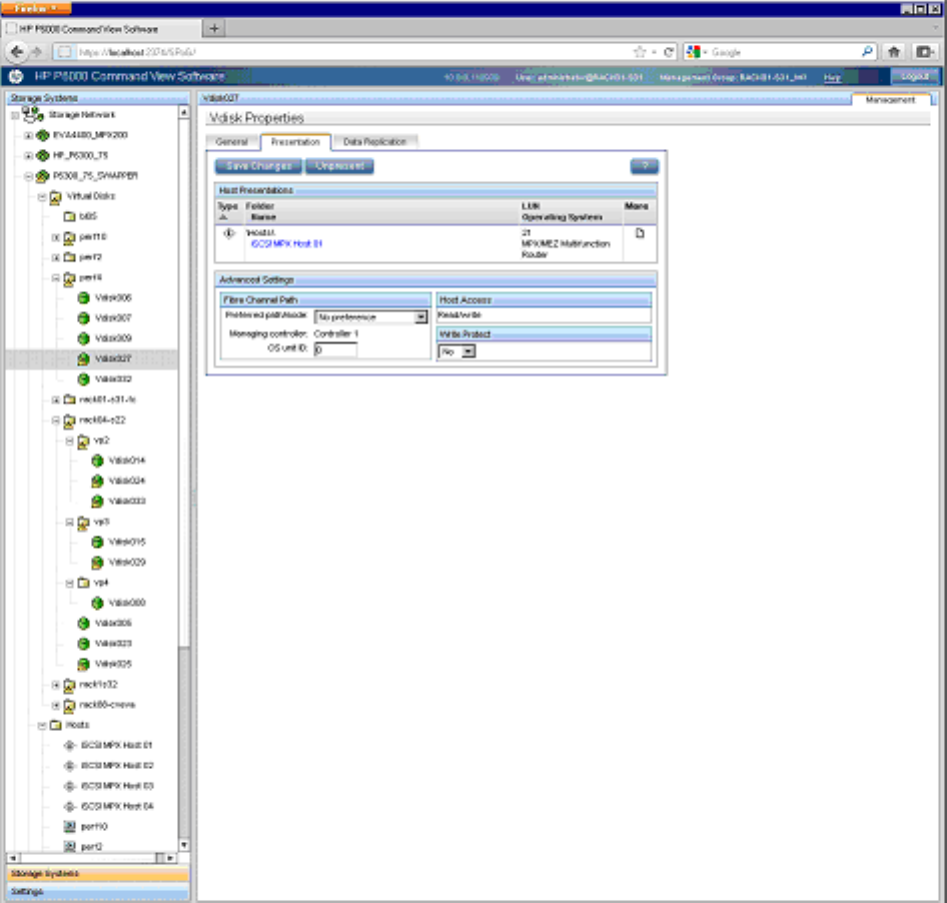Click the iSCSI MPX Host 04 tree icon

pyautogui.click(x=69, y=806)
